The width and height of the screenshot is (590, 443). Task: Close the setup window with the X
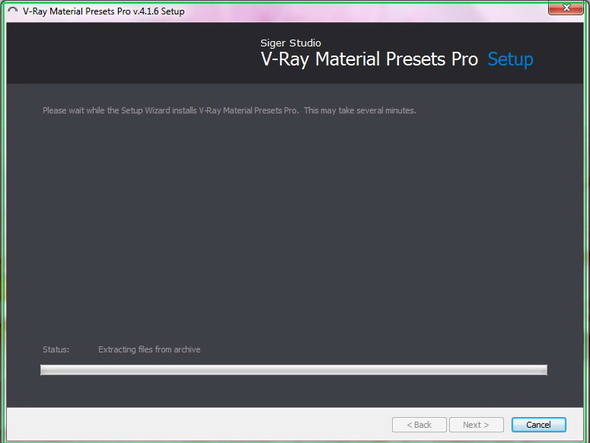(x=566, y=8)
